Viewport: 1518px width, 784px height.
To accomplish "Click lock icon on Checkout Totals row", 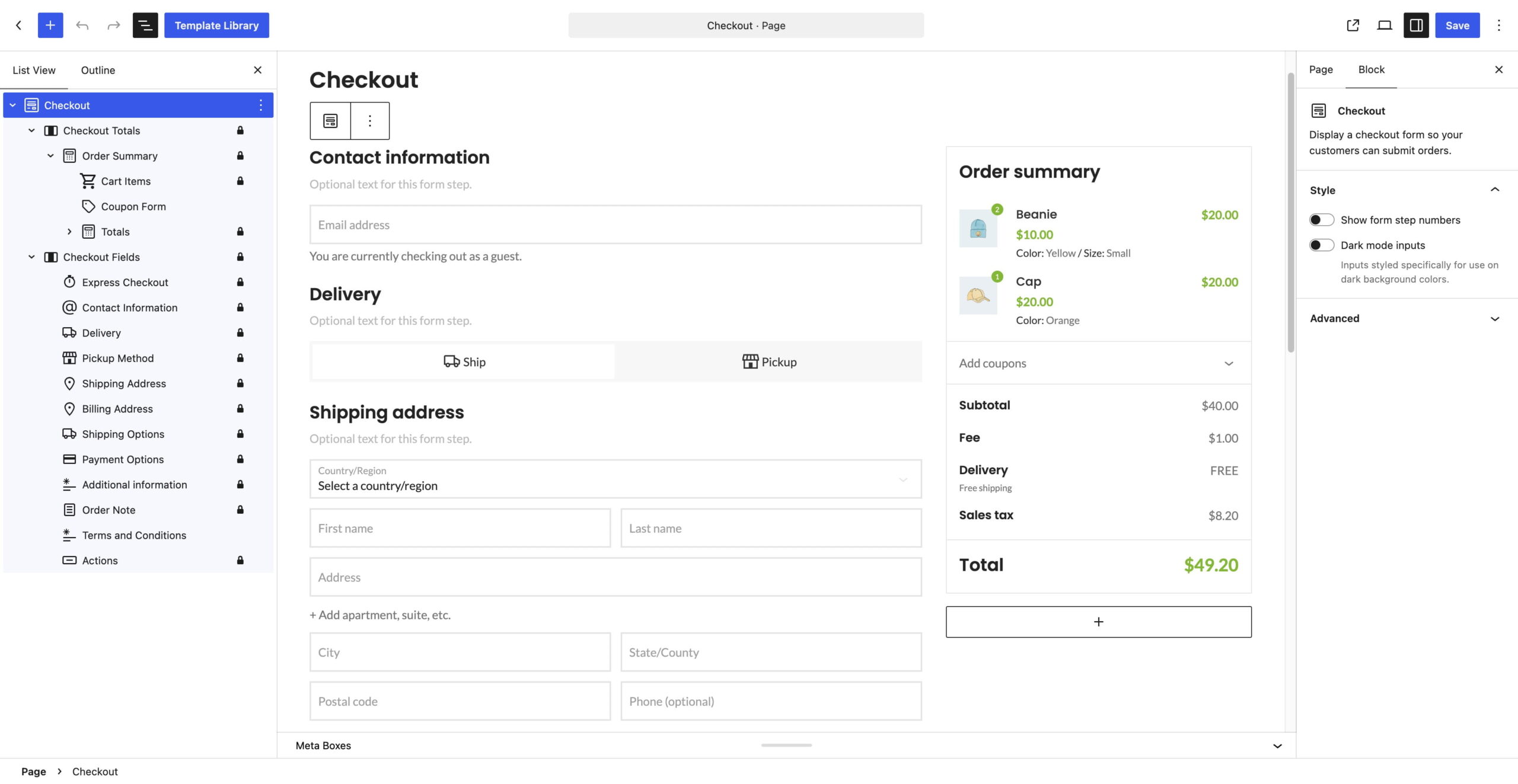I will (x=240, y=130).
